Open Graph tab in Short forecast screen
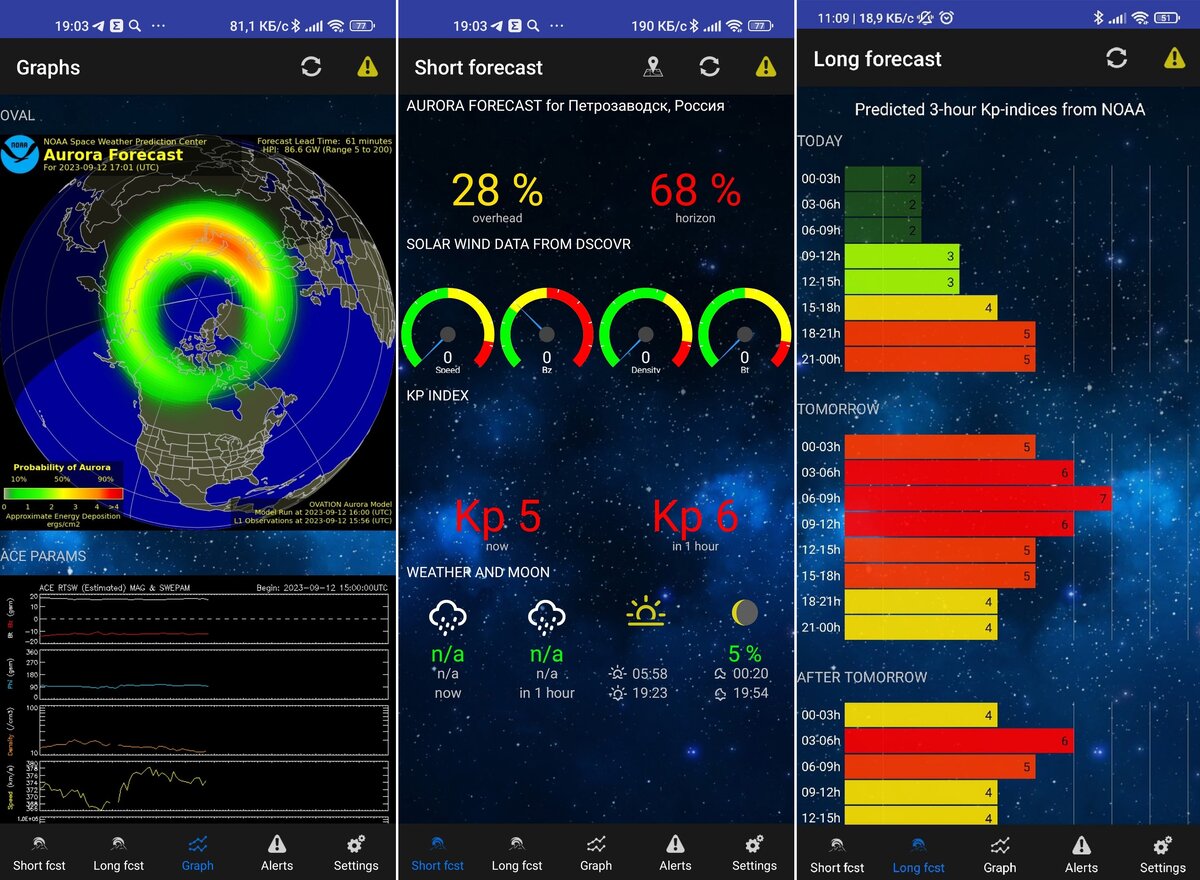This screenshot has width=1200, height=880. (596, 853)
